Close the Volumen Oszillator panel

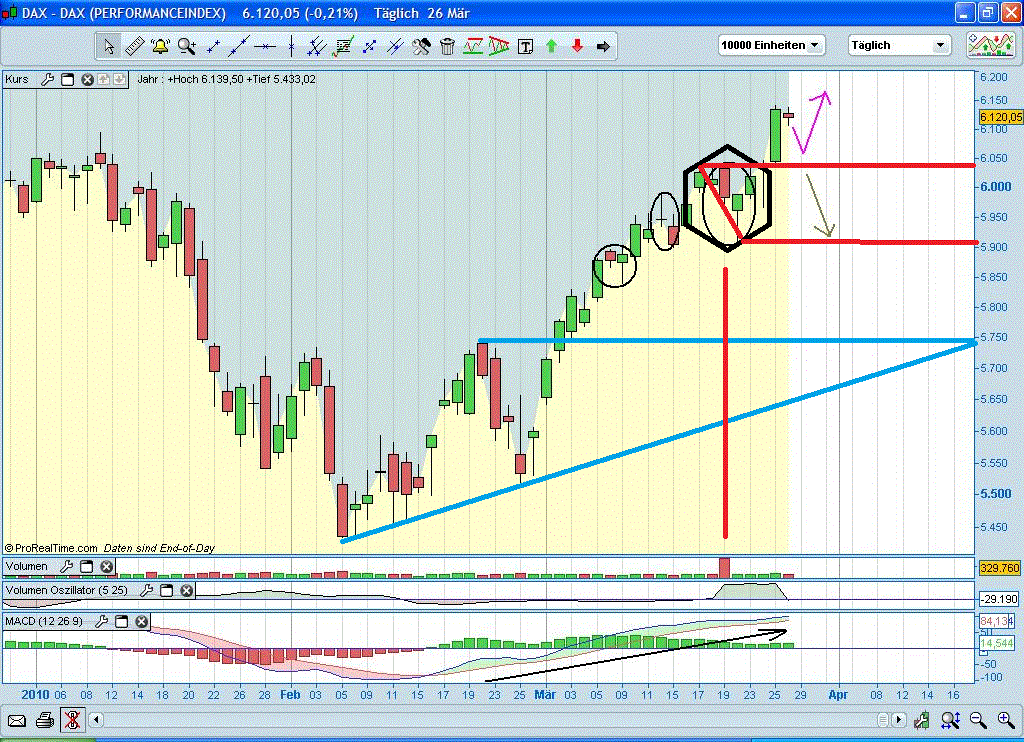click(x=187, y=590)
